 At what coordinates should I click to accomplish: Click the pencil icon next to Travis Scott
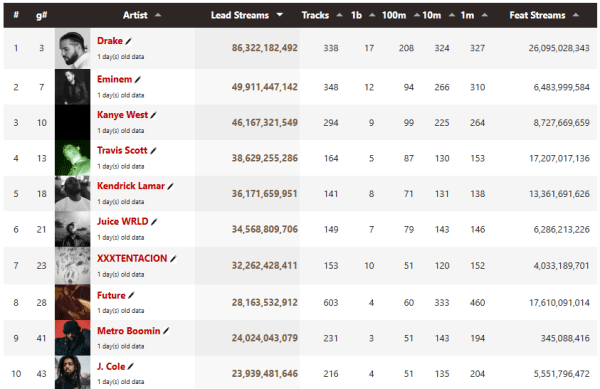(x=153, y=151)
